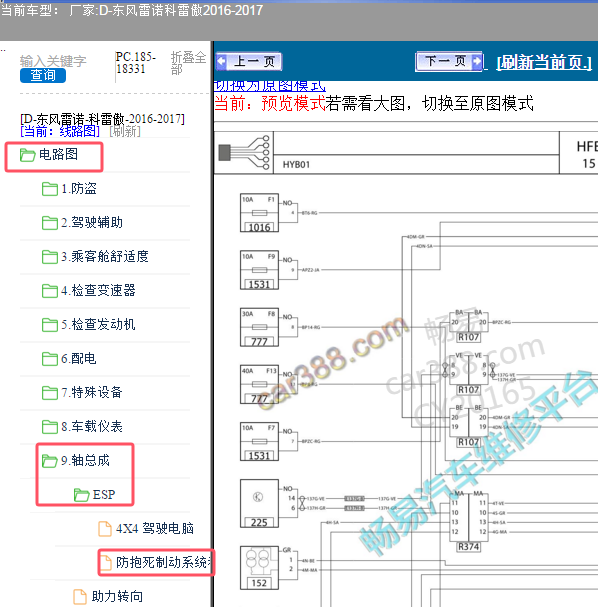Image resolution: width=598 pixels, height=607 pixels.
Task: Click the R374 connector label
Action: pos(469,547)
